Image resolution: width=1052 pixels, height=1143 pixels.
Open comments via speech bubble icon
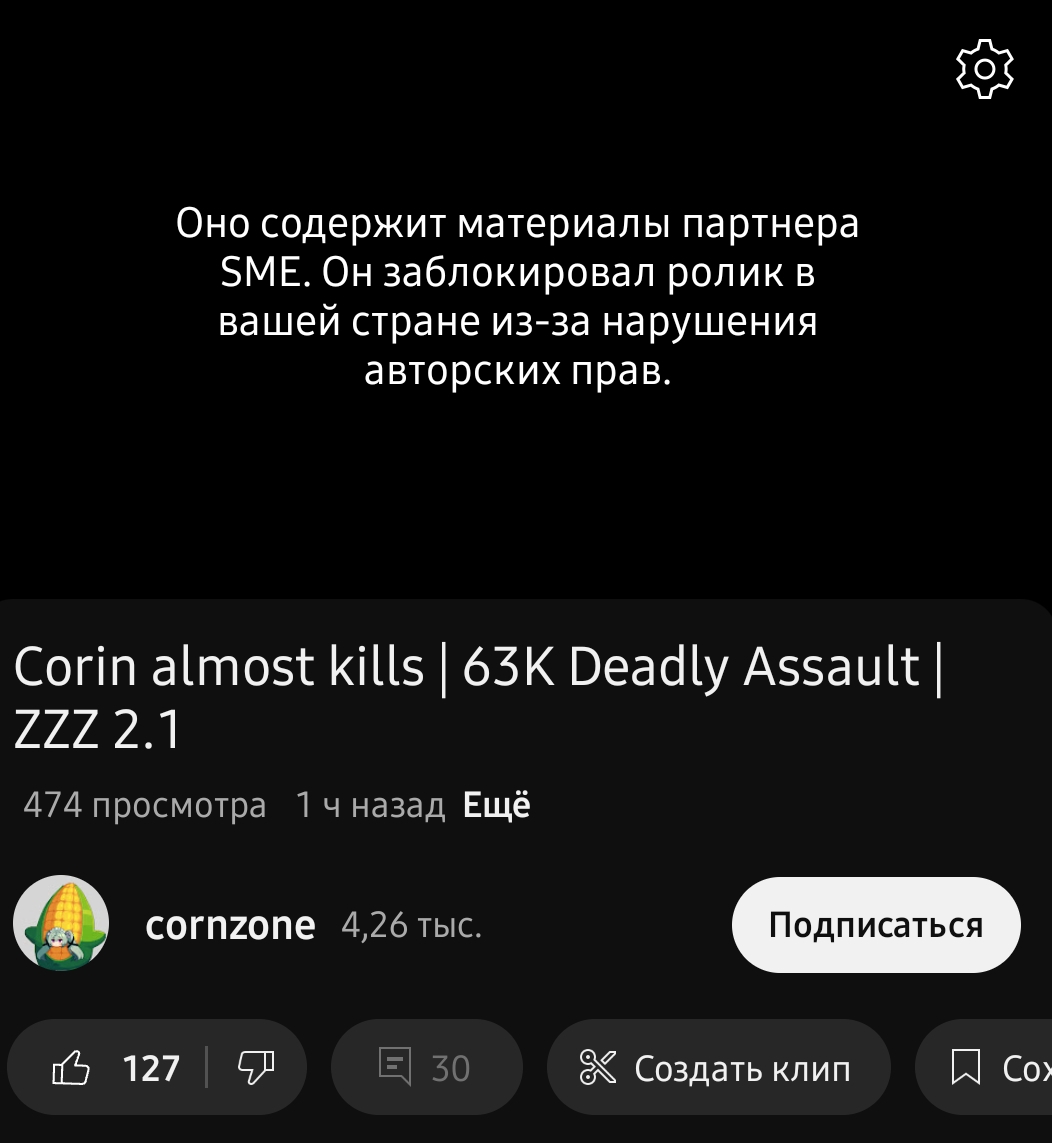pyautogui.click(x=395, y=1066)
